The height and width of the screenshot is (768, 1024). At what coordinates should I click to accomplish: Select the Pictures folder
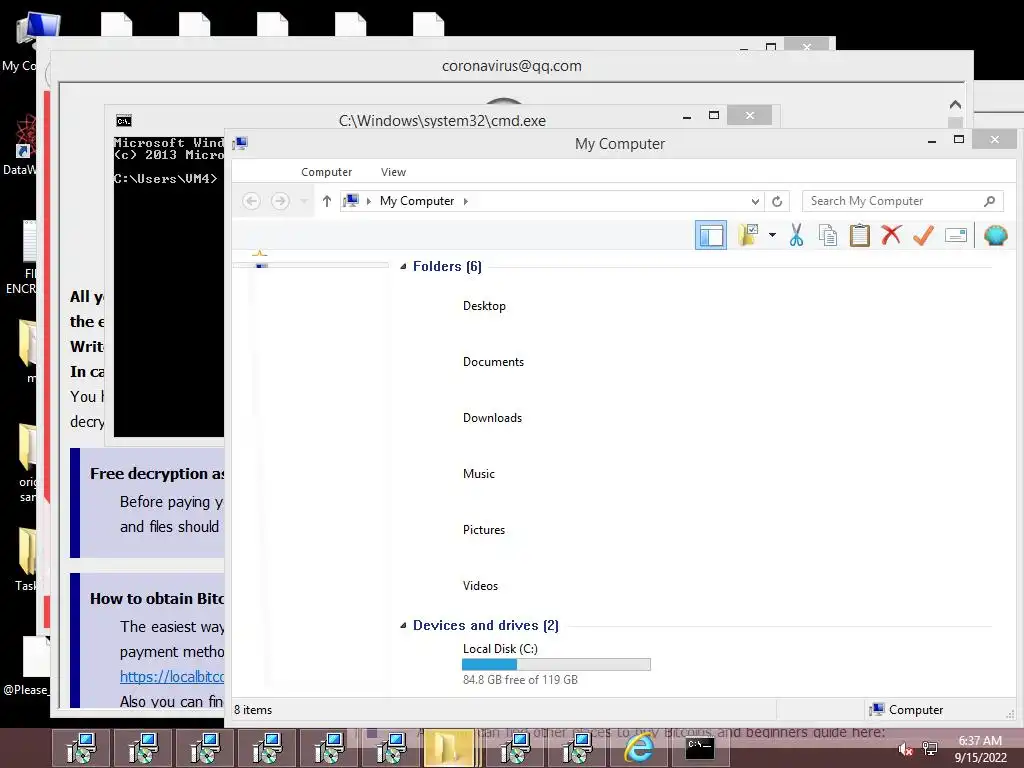(484, 530)
